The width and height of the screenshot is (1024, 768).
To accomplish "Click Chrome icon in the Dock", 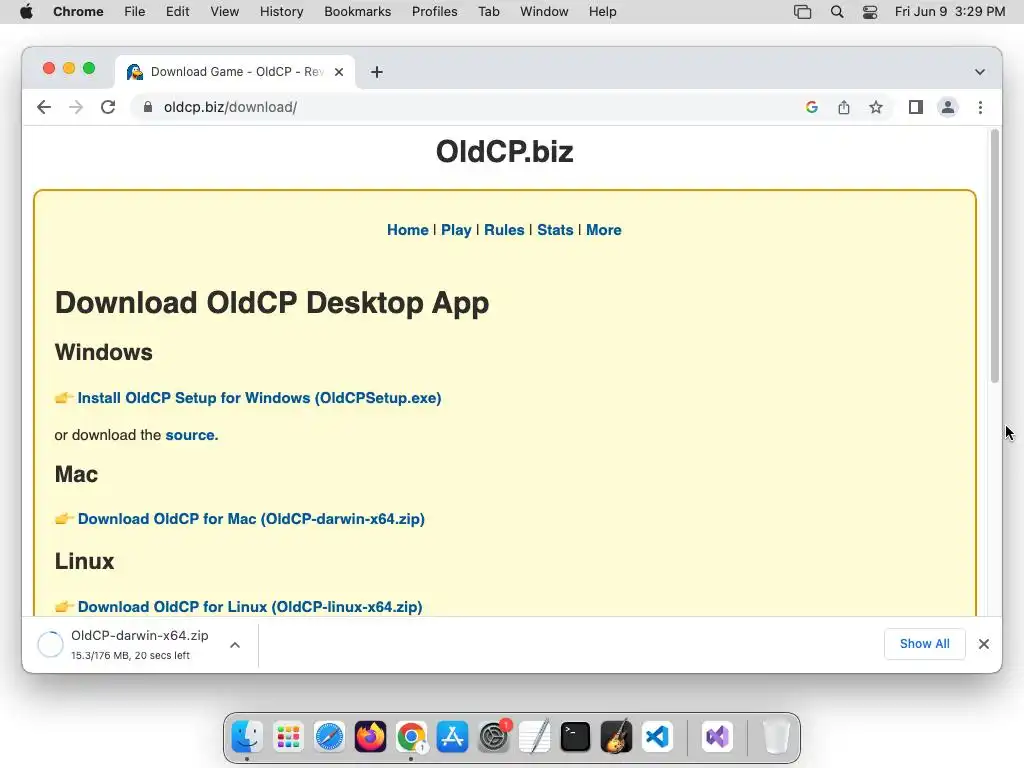I will tap(411, 737).
